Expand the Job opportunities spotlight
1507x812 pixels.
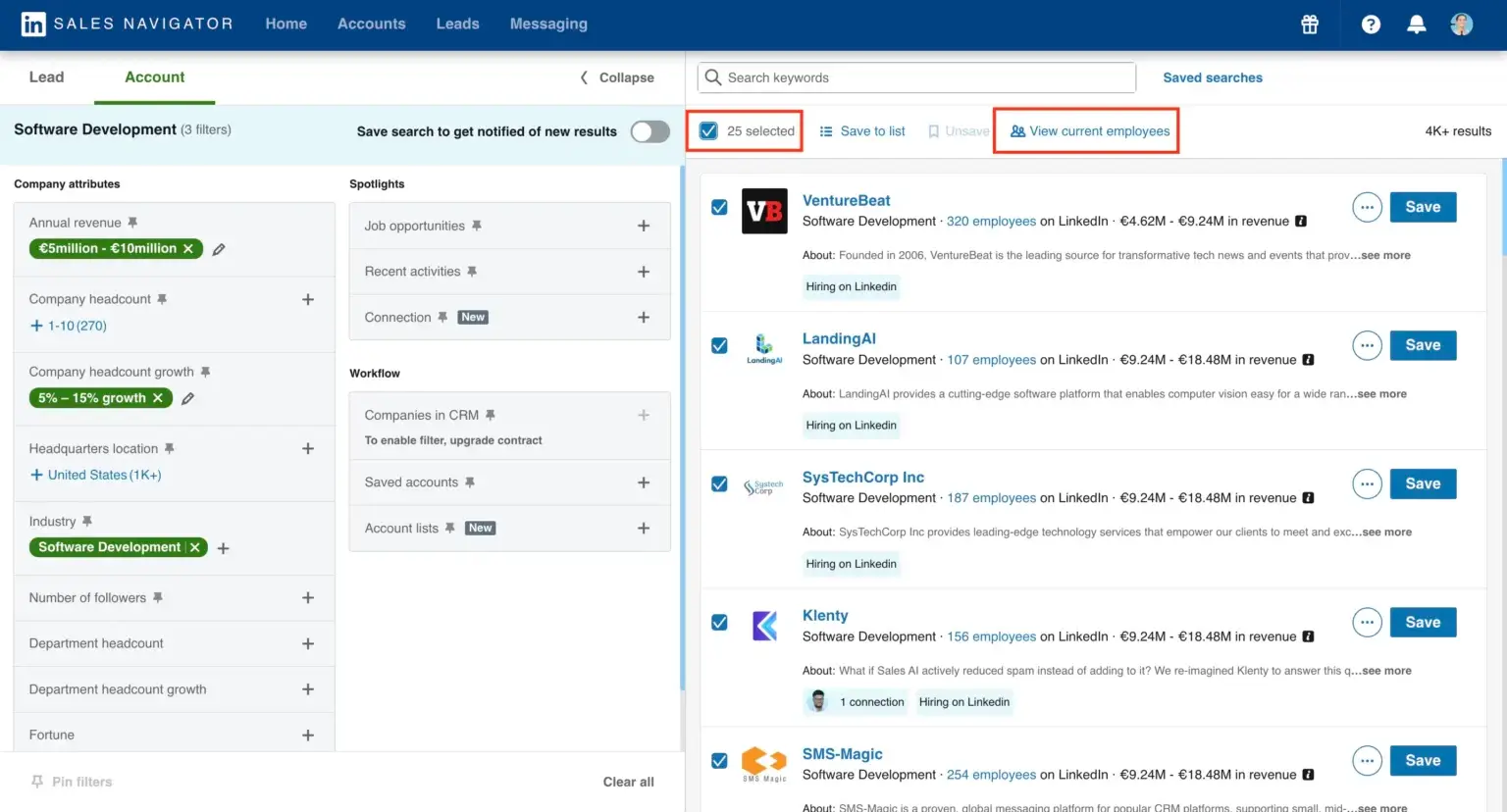[x=644, y=226]
